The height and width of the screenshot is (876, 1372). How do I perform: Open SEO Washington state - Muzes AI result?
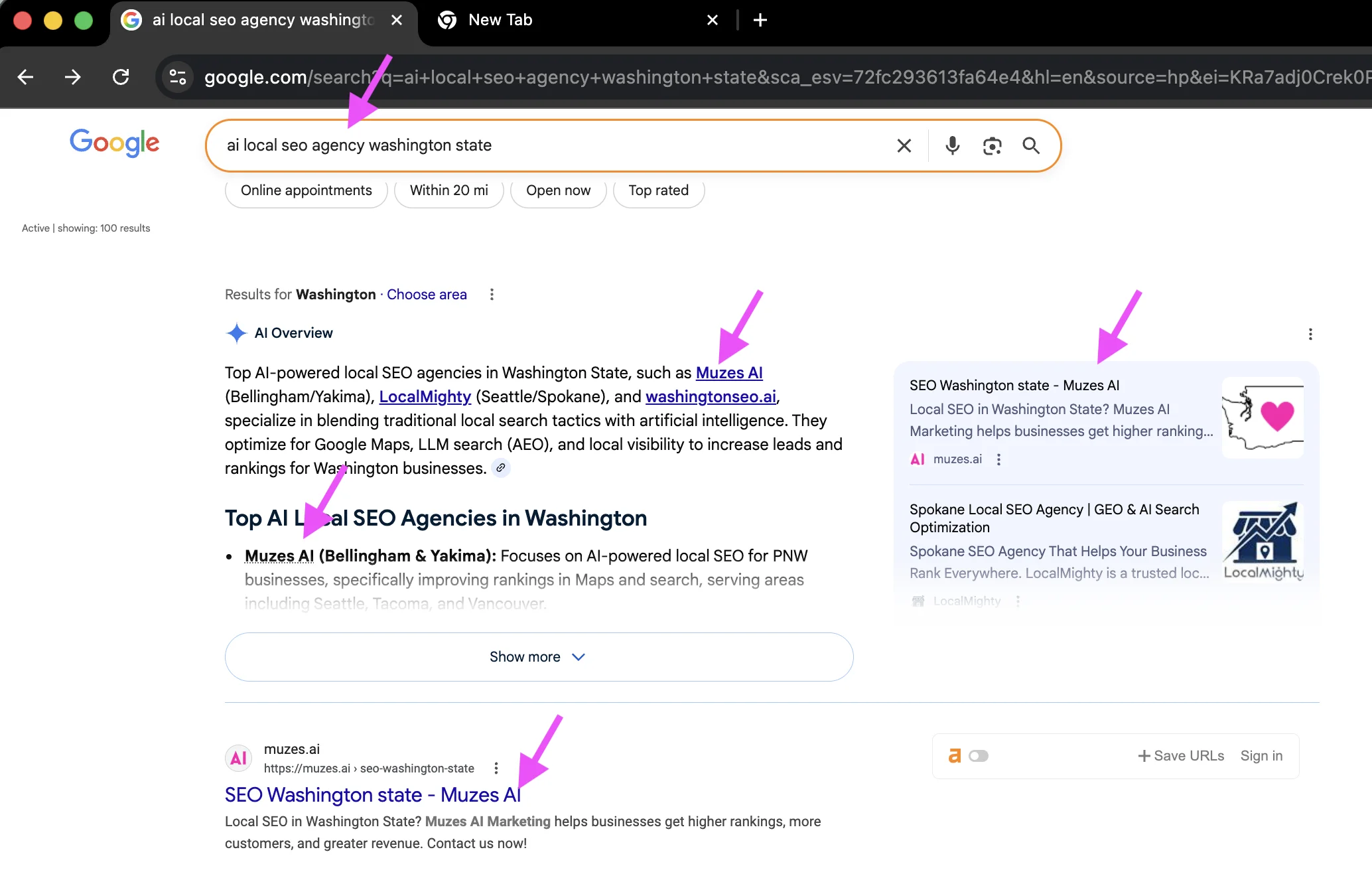(x=372, y=794)
